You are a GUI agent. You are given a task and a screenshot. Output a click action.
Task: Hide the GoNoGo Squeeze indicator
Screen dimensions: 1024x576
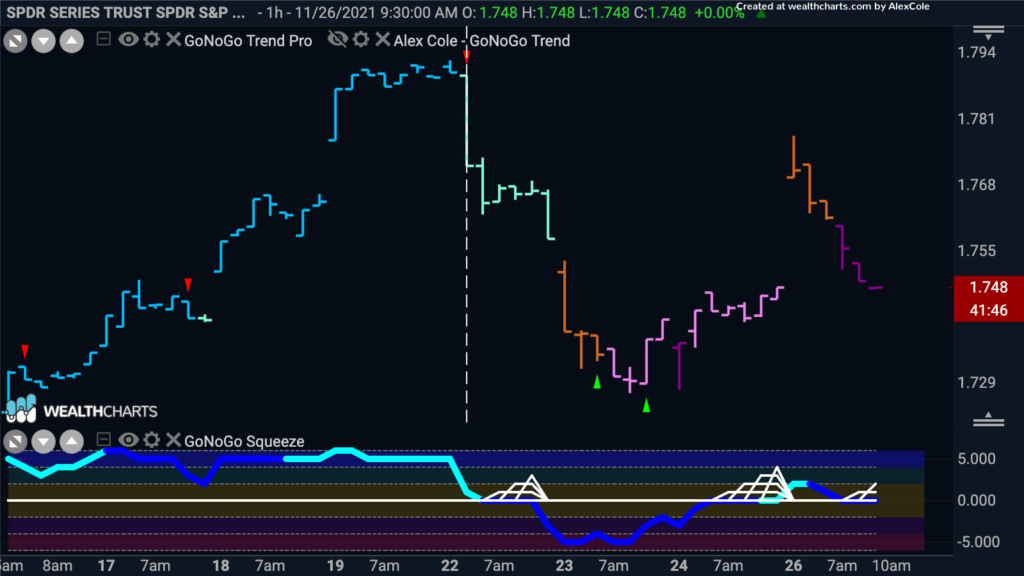[128, 440]
